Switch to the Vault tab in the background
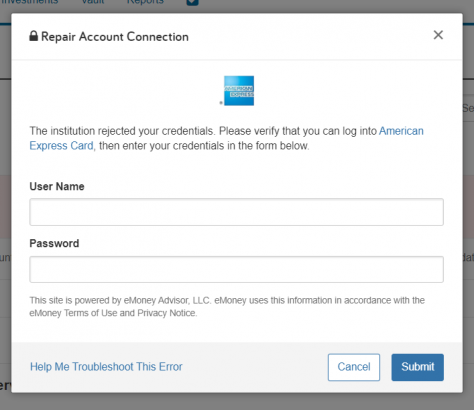The height and width of the screenshot is (410, 474). coord(93,2)
